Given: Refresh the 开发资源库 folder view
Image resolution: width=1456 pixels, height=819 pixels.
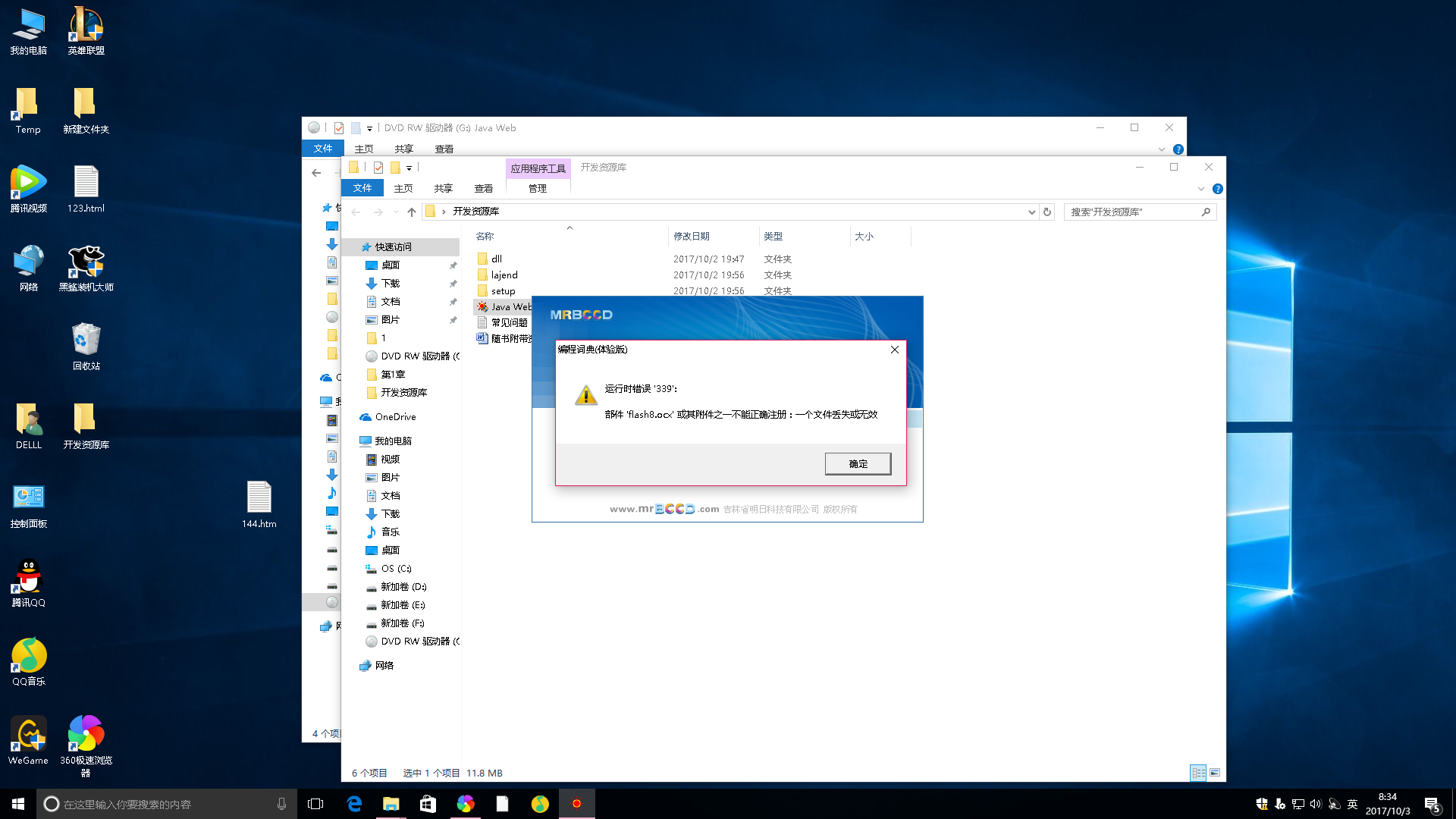Looking at the screenshot, I should (x=1047, y=212).
